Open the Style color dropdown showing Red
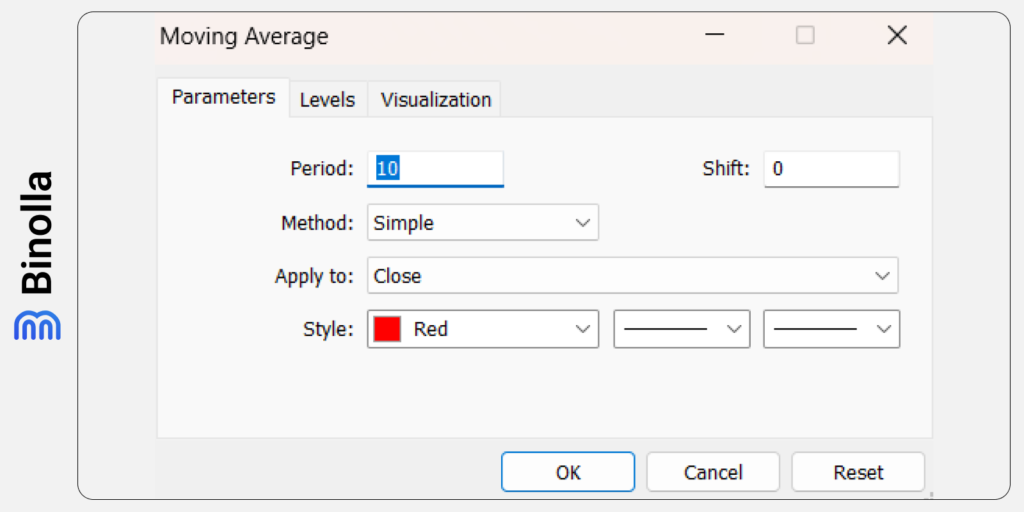The image size is (1024, 512). (483, 329)
